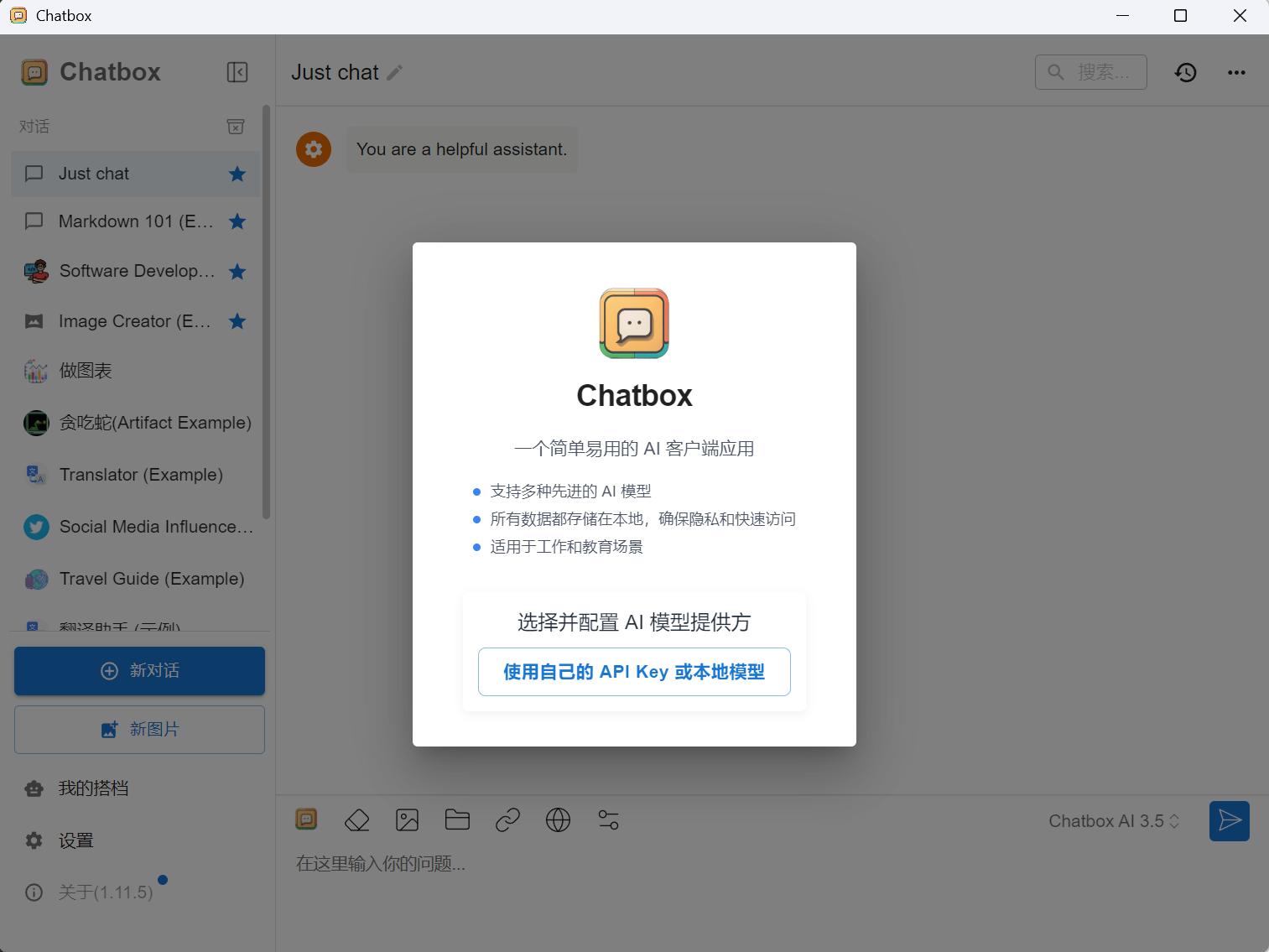This screenshot has width=1269, height=952.
Task: Open the Image Creator conversation
Action: coord(136,321)
